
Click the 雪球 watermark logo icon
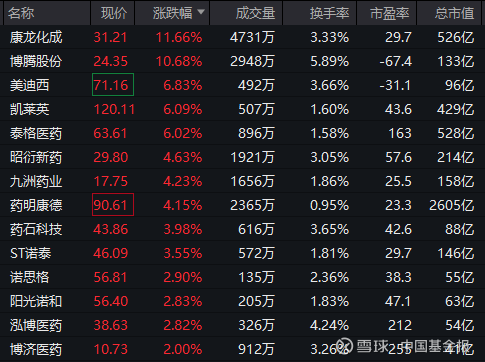pos(344,346)
